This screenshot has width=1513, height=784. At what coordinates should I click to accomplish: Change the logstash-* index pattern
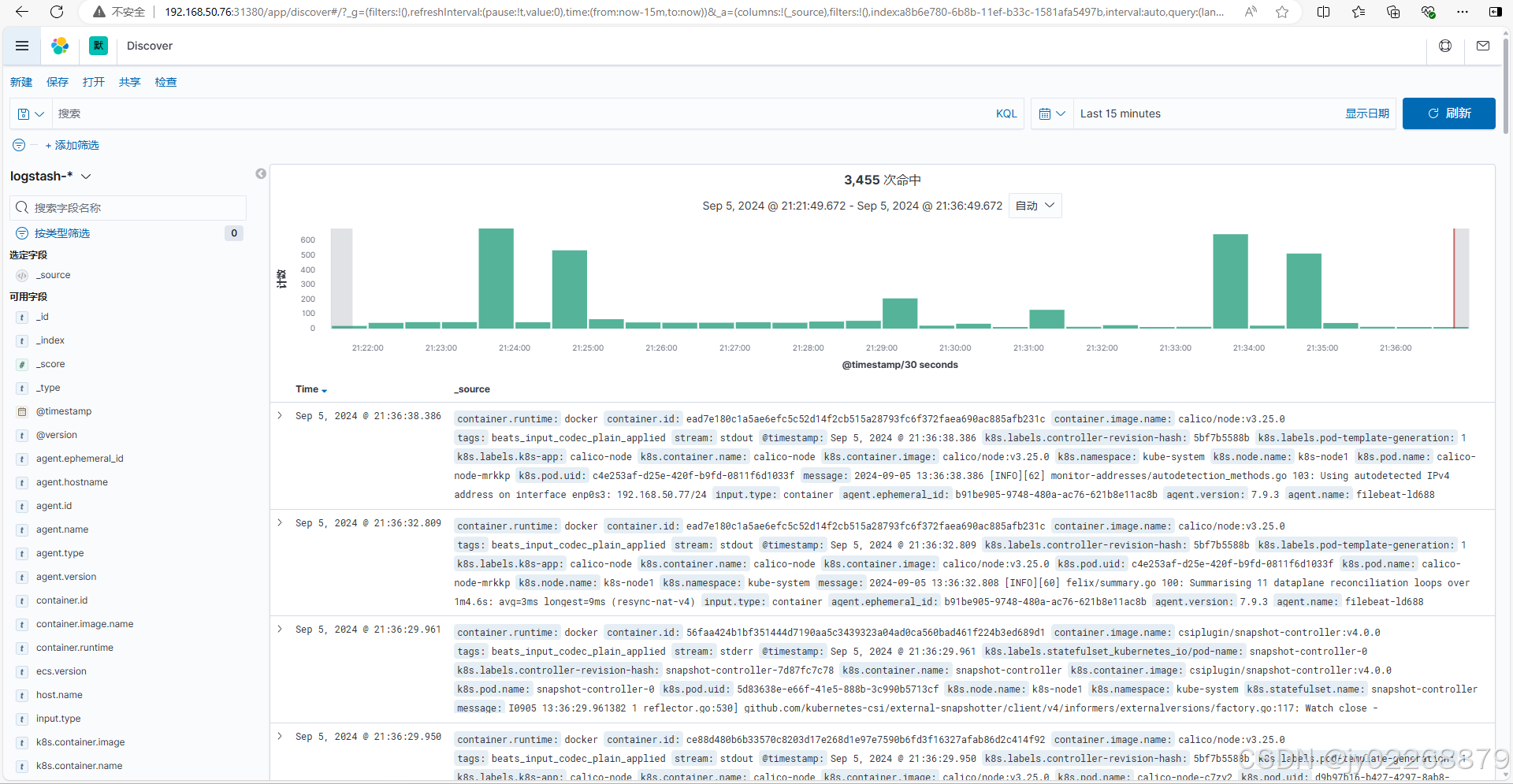click(x=50, y=176)
